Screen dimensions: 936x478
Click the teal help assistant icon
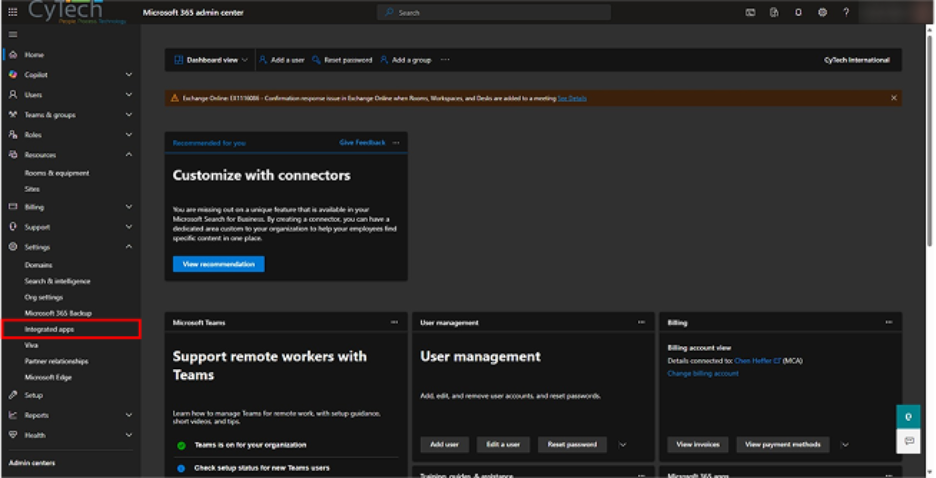[908, 417]
